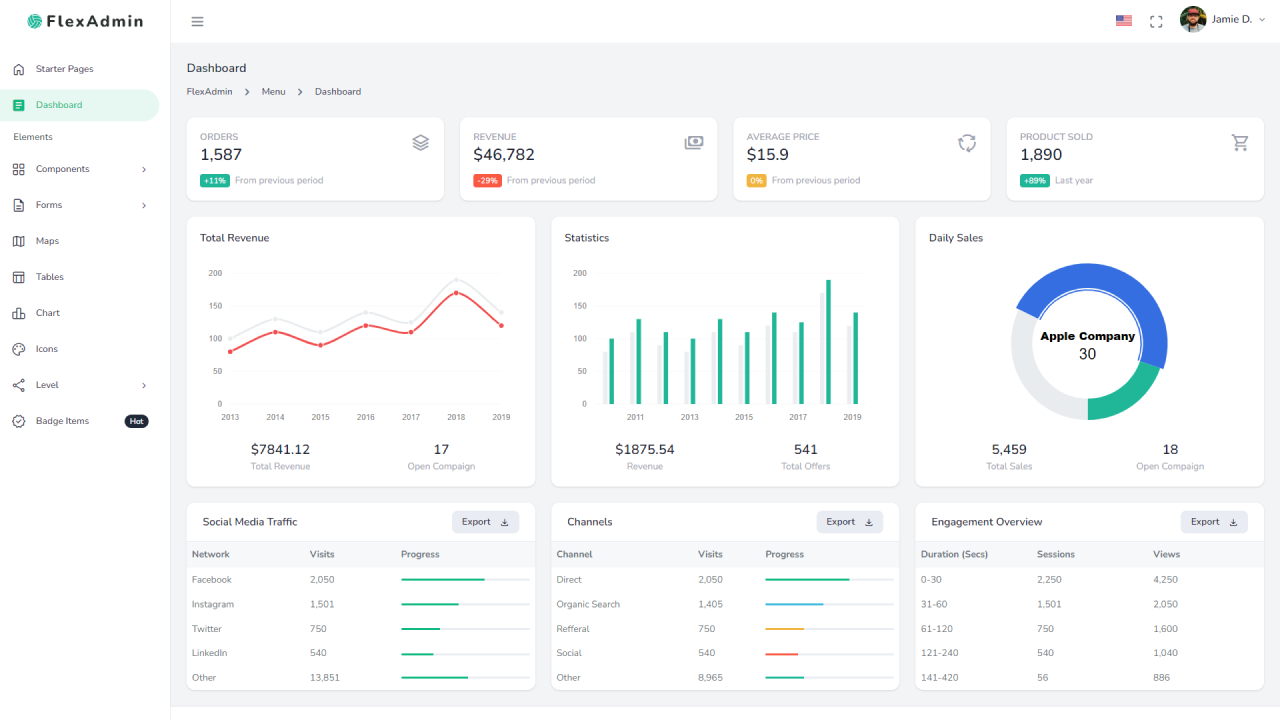Click the 5,459 Total Sales value
Screen dimensions: 1280x720
1009,450
